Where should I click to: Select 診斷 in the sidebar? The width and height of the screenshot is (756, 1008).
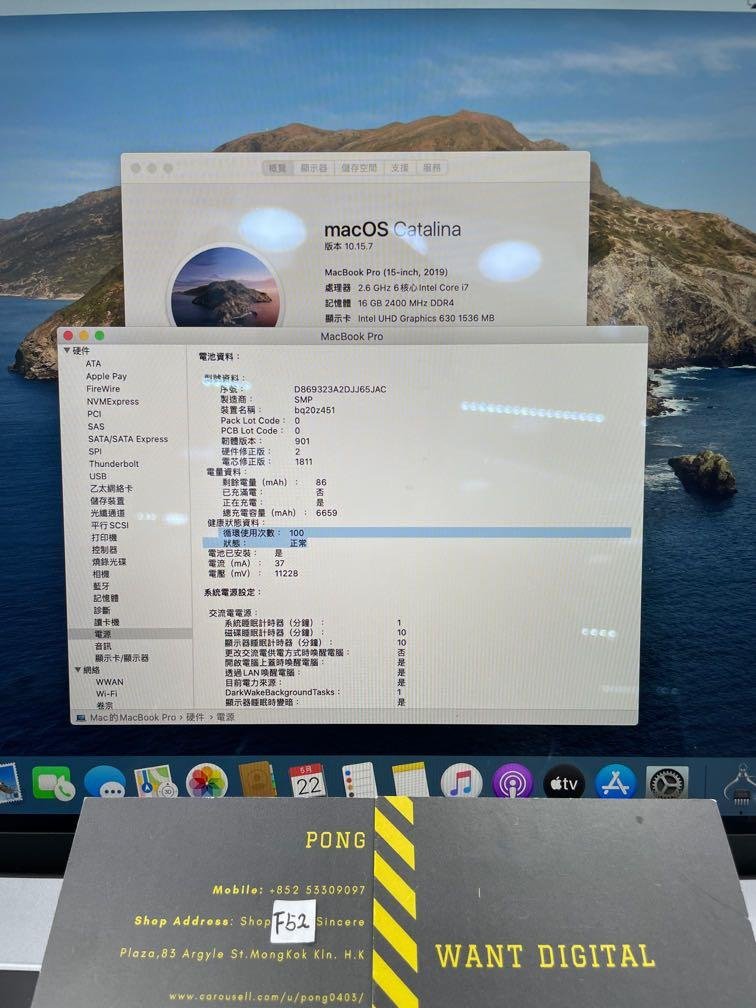tap(102, 610)
